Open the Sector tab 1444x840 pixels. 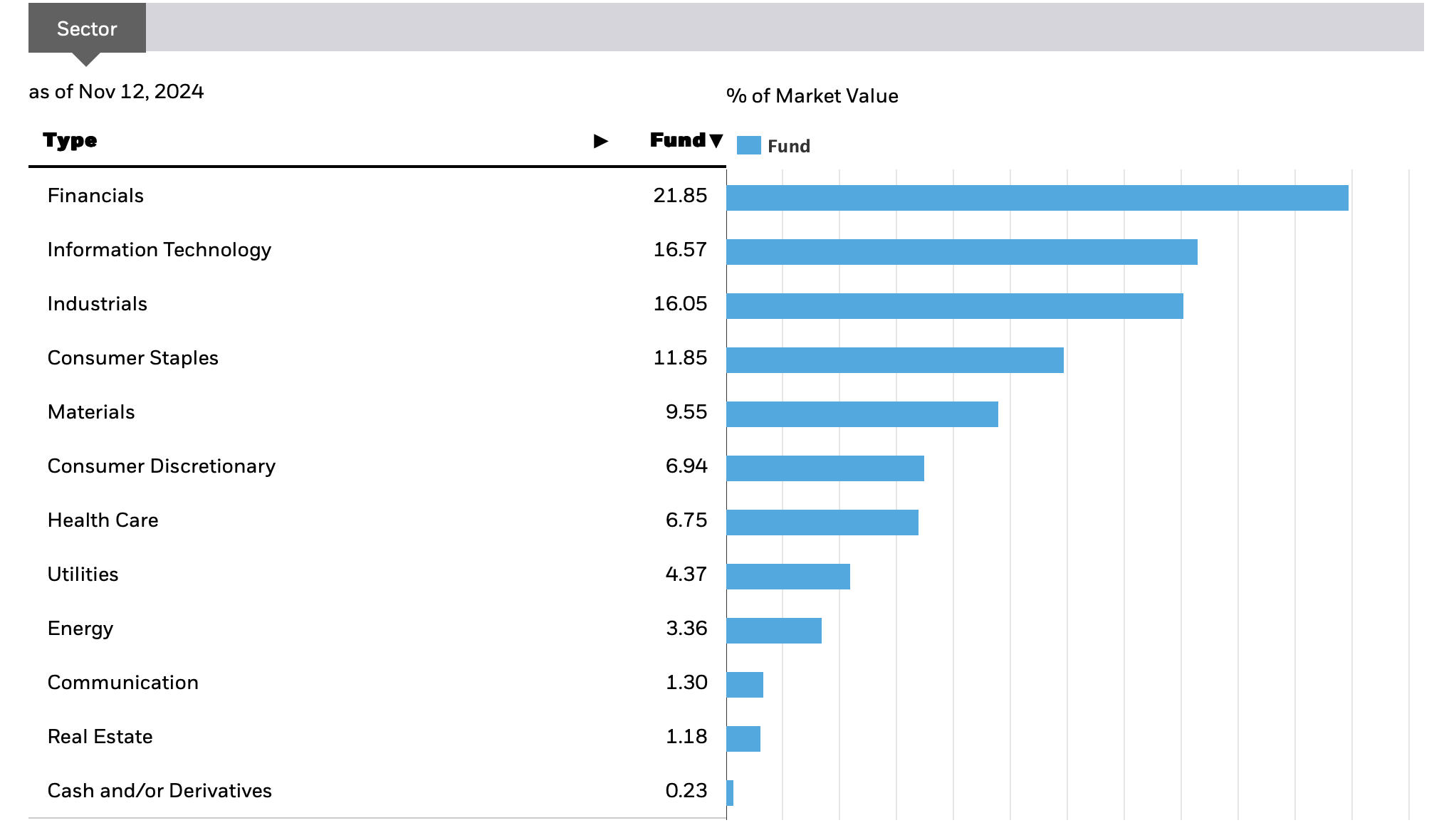pyautogui.click(x=87, y=28)
